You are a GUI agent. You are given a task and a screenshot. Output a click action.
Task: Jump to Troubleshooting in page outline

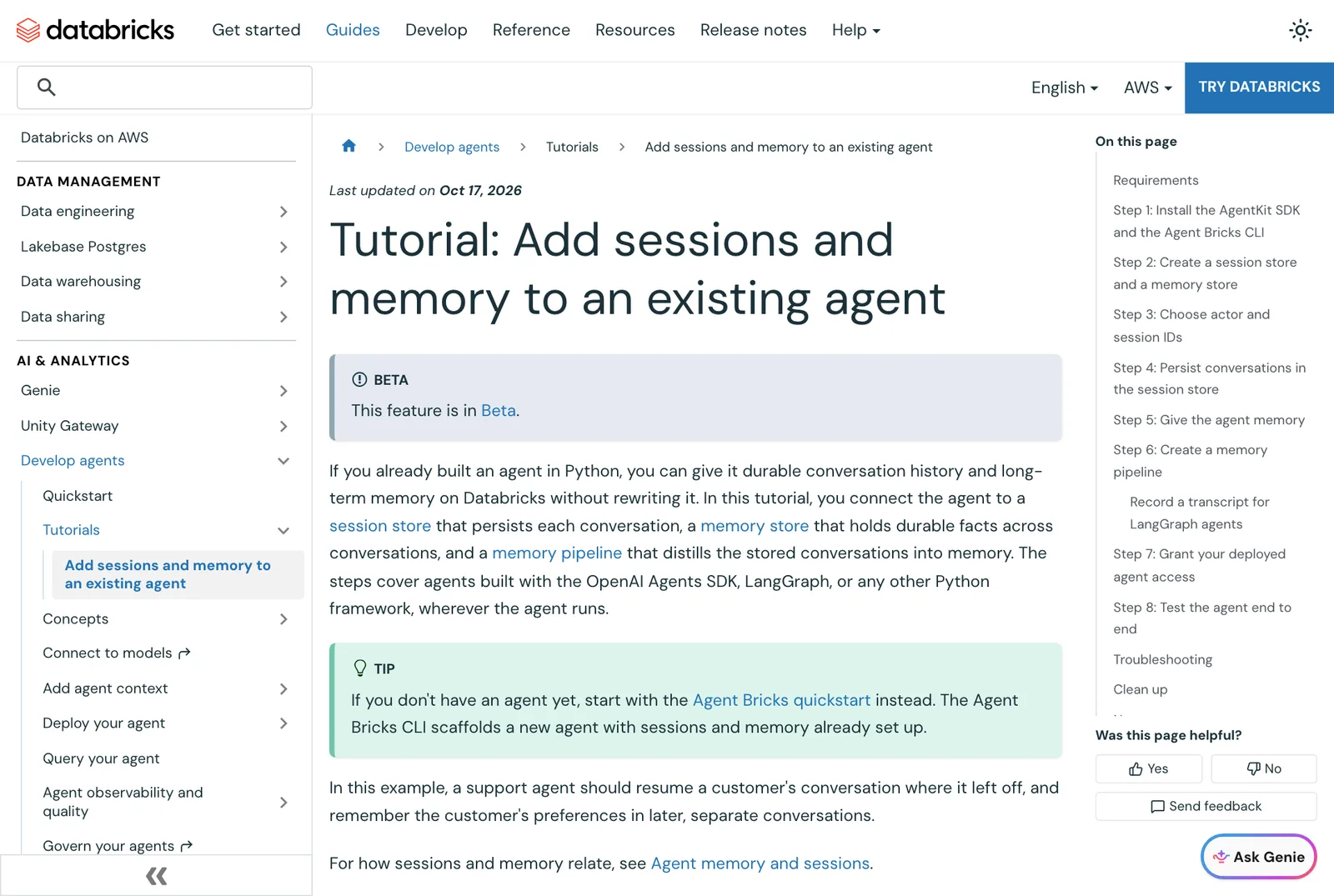[x=1162, y=659]
